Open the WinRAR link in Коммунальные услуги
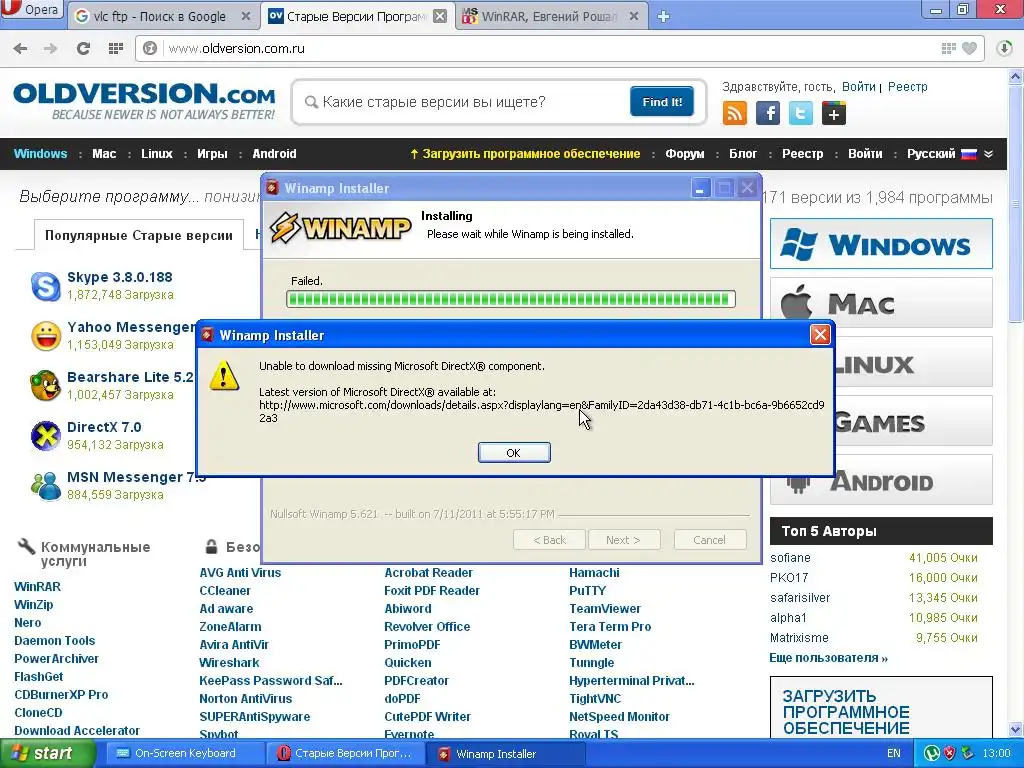 (x=37, y=586)
